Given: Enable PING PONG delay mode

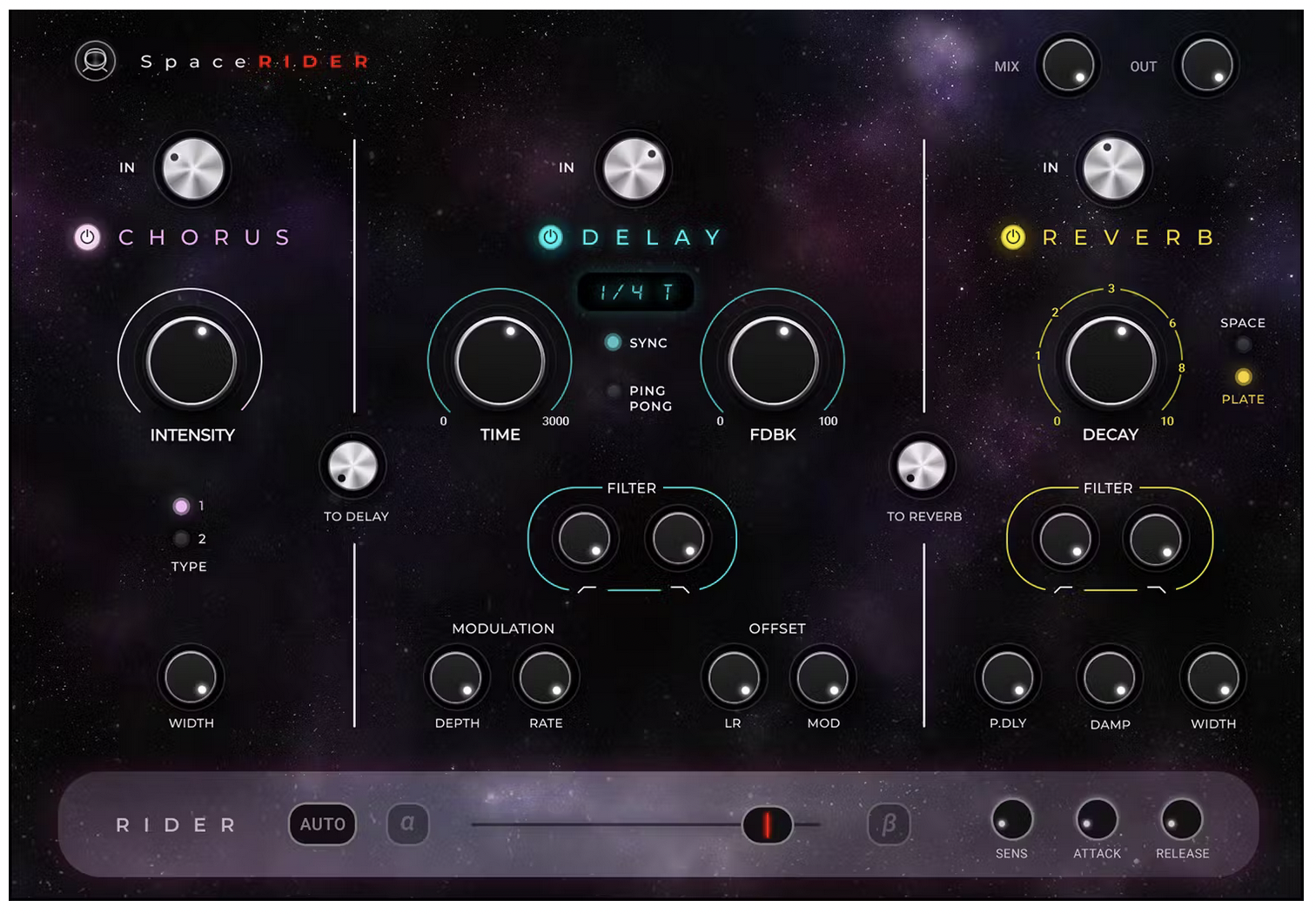Looking at the screenshot, I should pyautogui.click(x=614, y=390).
